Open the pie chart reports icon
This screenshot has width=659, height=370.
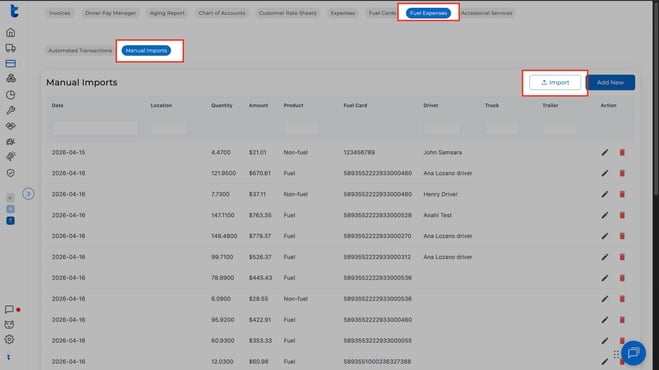coord(11,95)
